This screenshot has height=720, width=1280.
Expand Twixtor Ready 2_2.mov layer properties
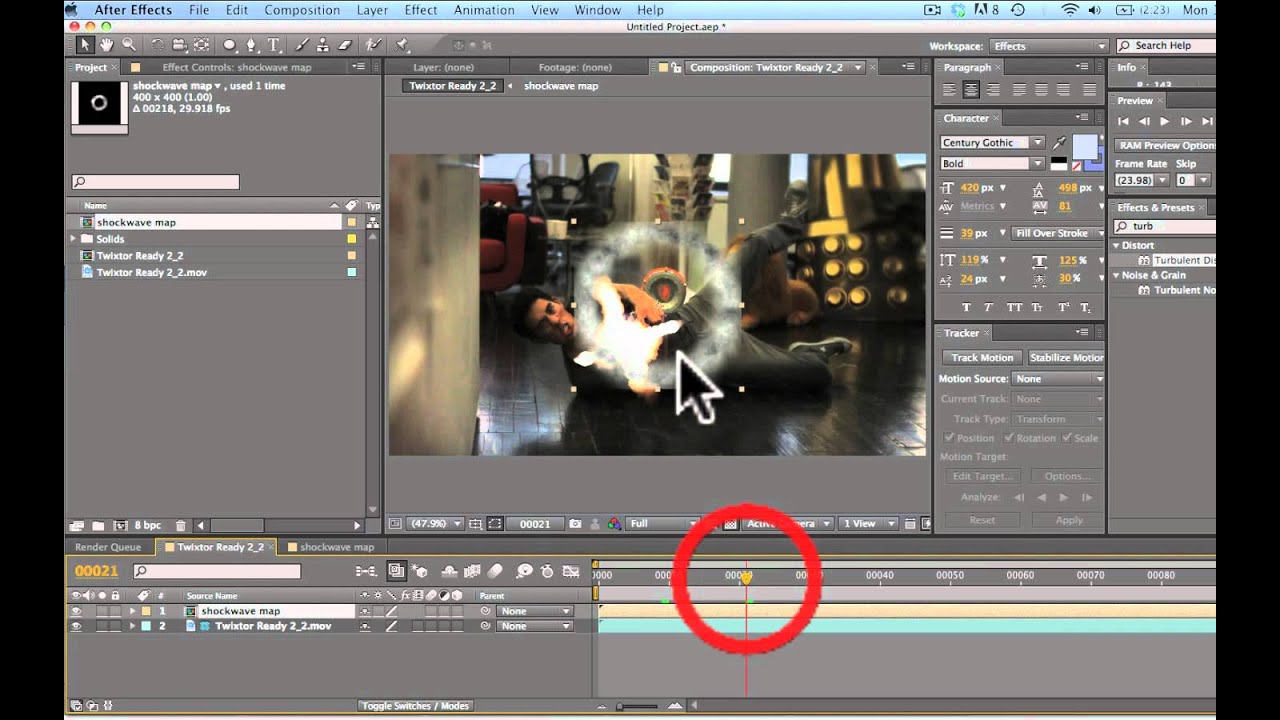(132, 626)
